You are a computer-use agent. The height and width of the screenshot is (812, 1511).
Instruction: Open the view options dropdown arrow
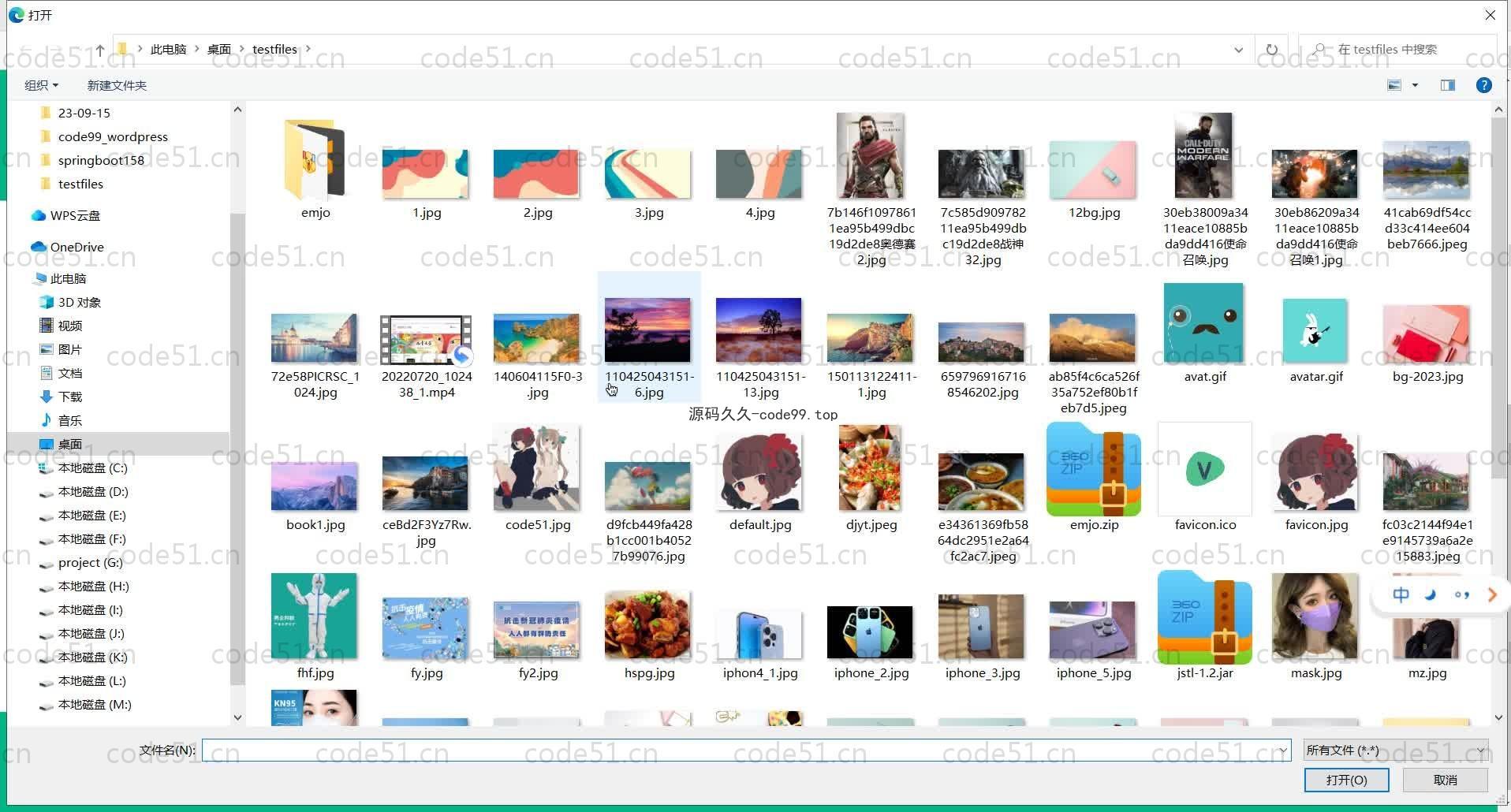pyautogui.click(x=1415, y=85)
